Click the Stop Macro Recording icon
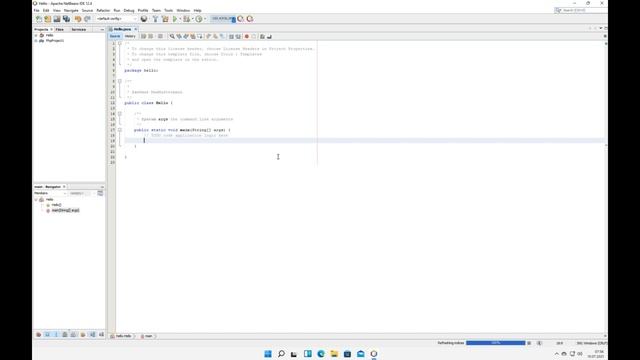The height and width of the screenshot is (360, 640). coord(253,36)
